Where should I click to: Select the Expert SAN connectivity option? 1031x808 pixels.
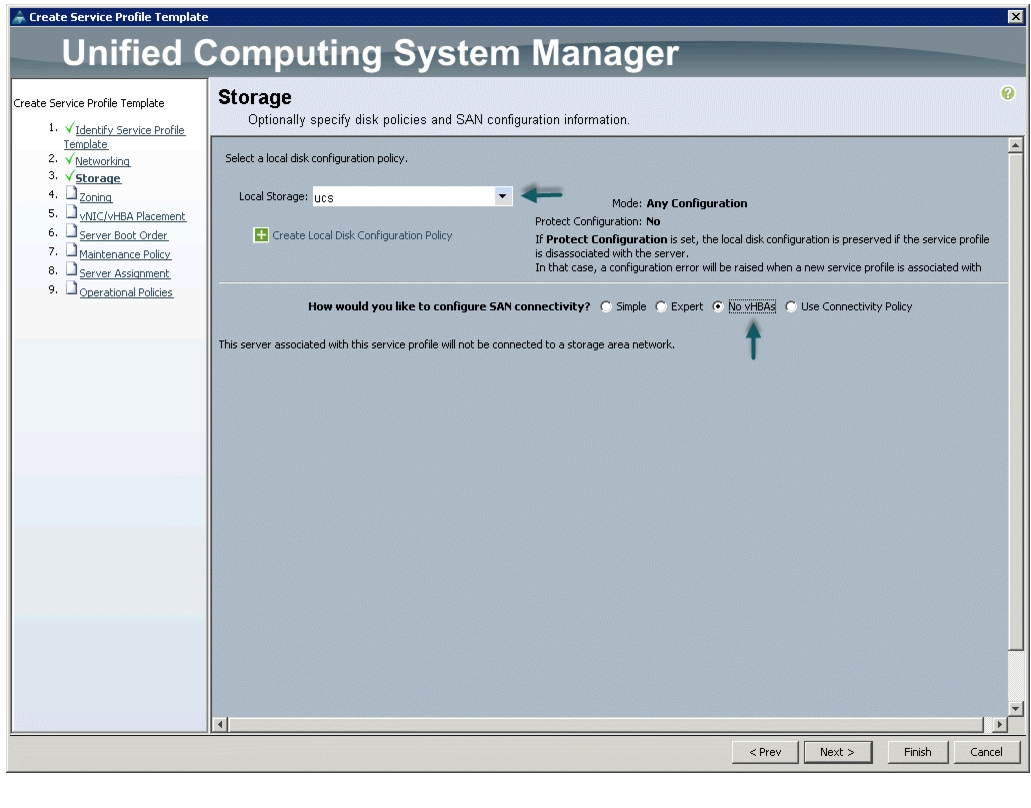point(661,306)
